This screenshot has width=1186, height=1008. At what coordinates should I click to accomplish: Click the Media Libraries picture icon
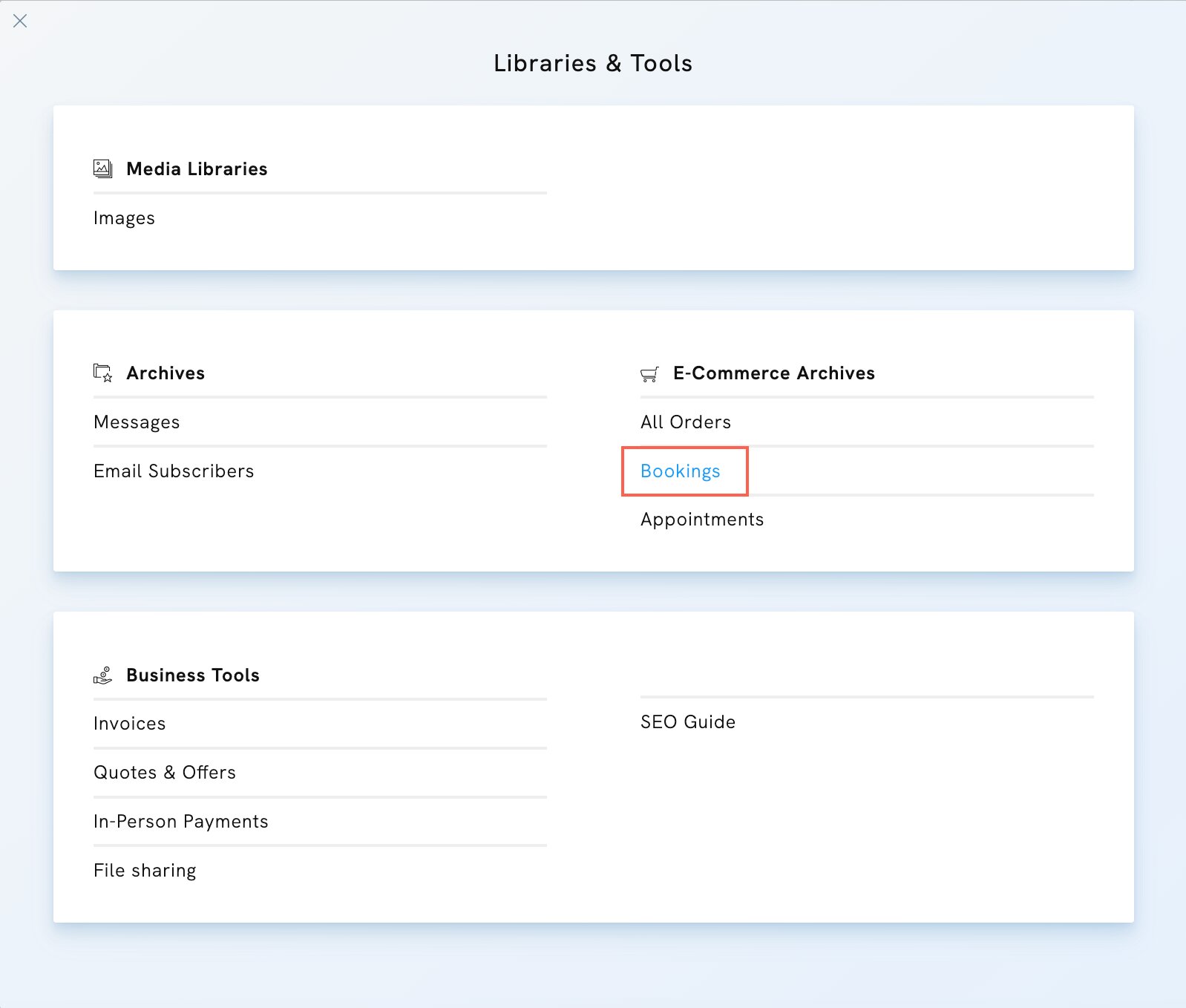click(x=102, y=168)
